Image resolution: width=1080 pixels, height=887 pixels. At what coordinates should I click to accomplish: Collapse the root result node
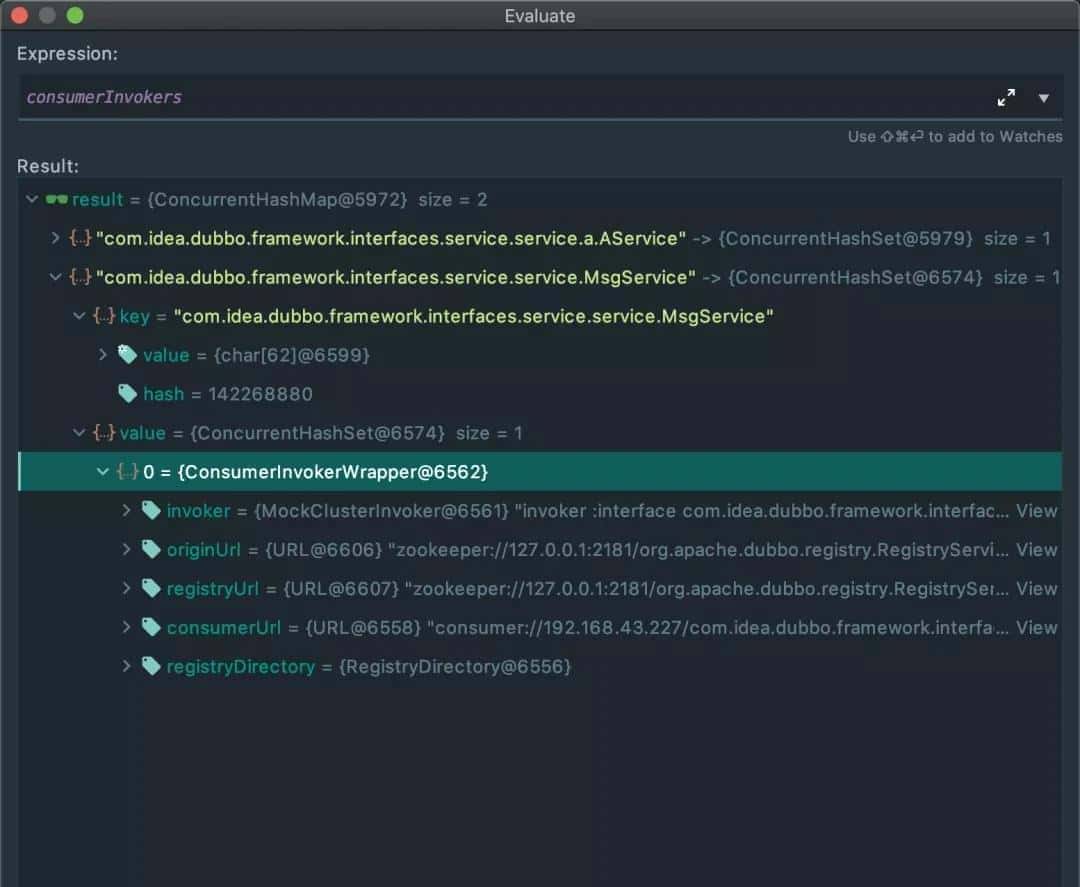(32, 200)
